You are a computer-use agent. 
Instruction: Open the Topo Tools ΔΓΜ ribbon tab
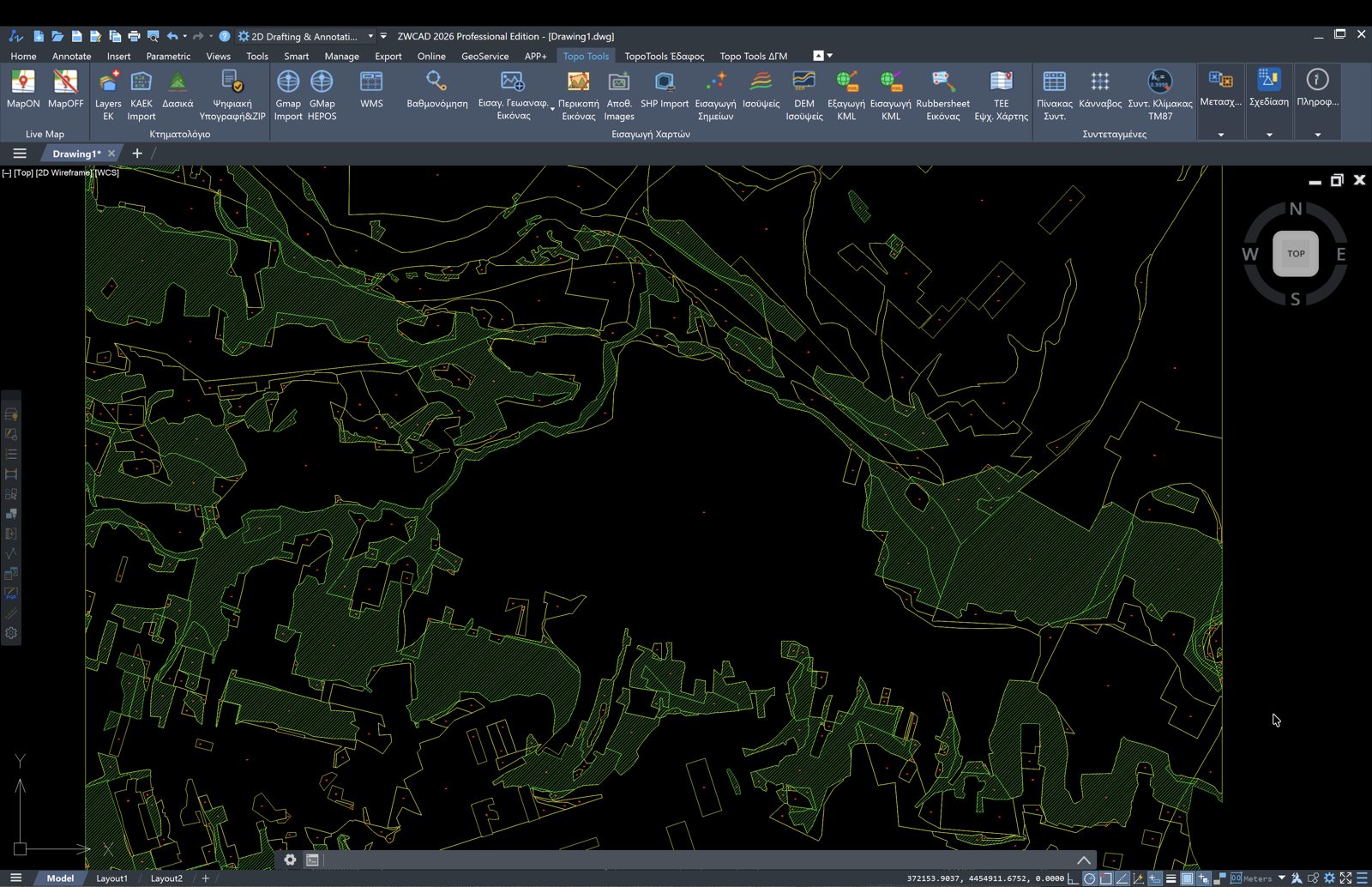point(753,56)
